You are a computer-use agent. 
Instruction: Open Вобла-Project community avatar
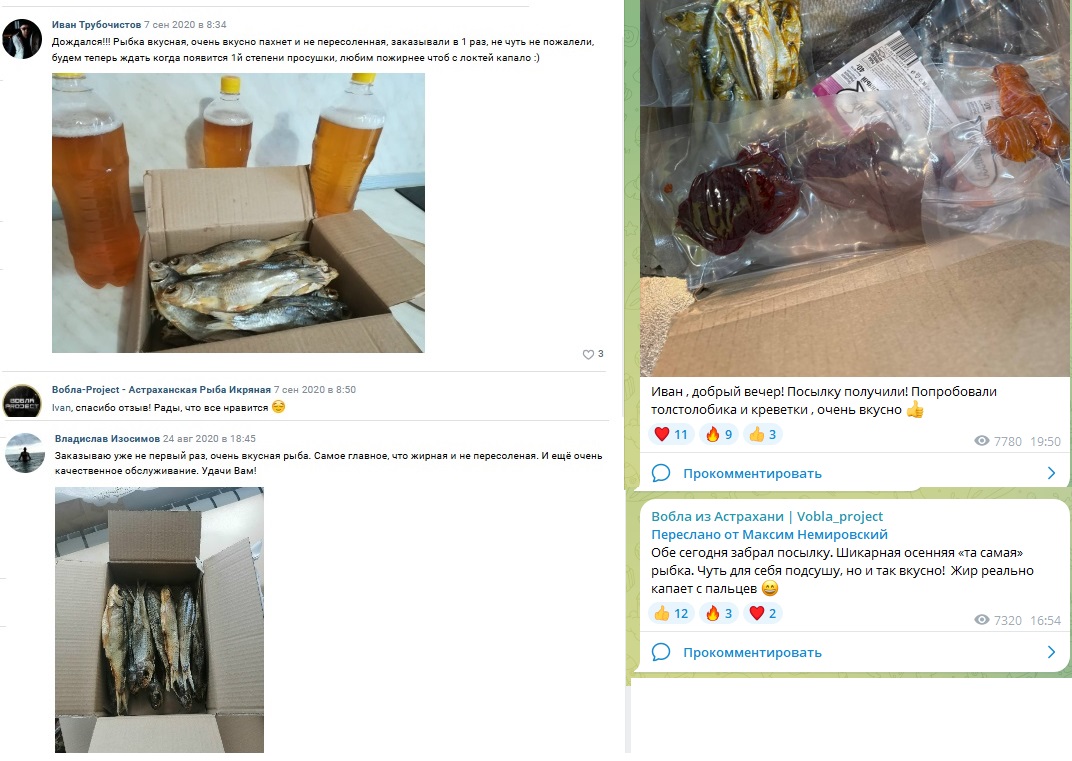(x=22, y=401)
